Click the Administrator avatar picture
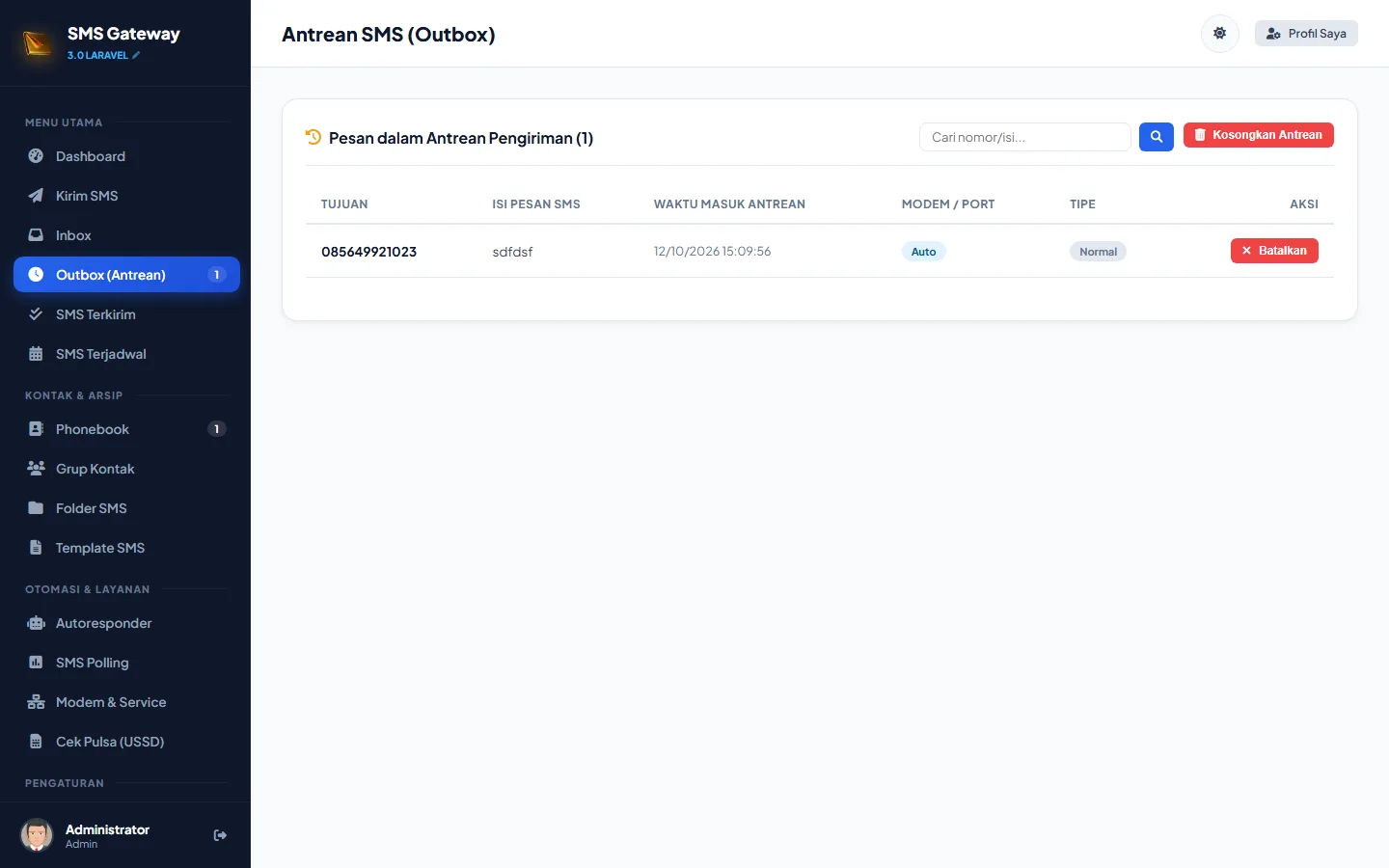Image resolution: width=1389 pixels, height=868 pixels. click(x=37, y=835)
